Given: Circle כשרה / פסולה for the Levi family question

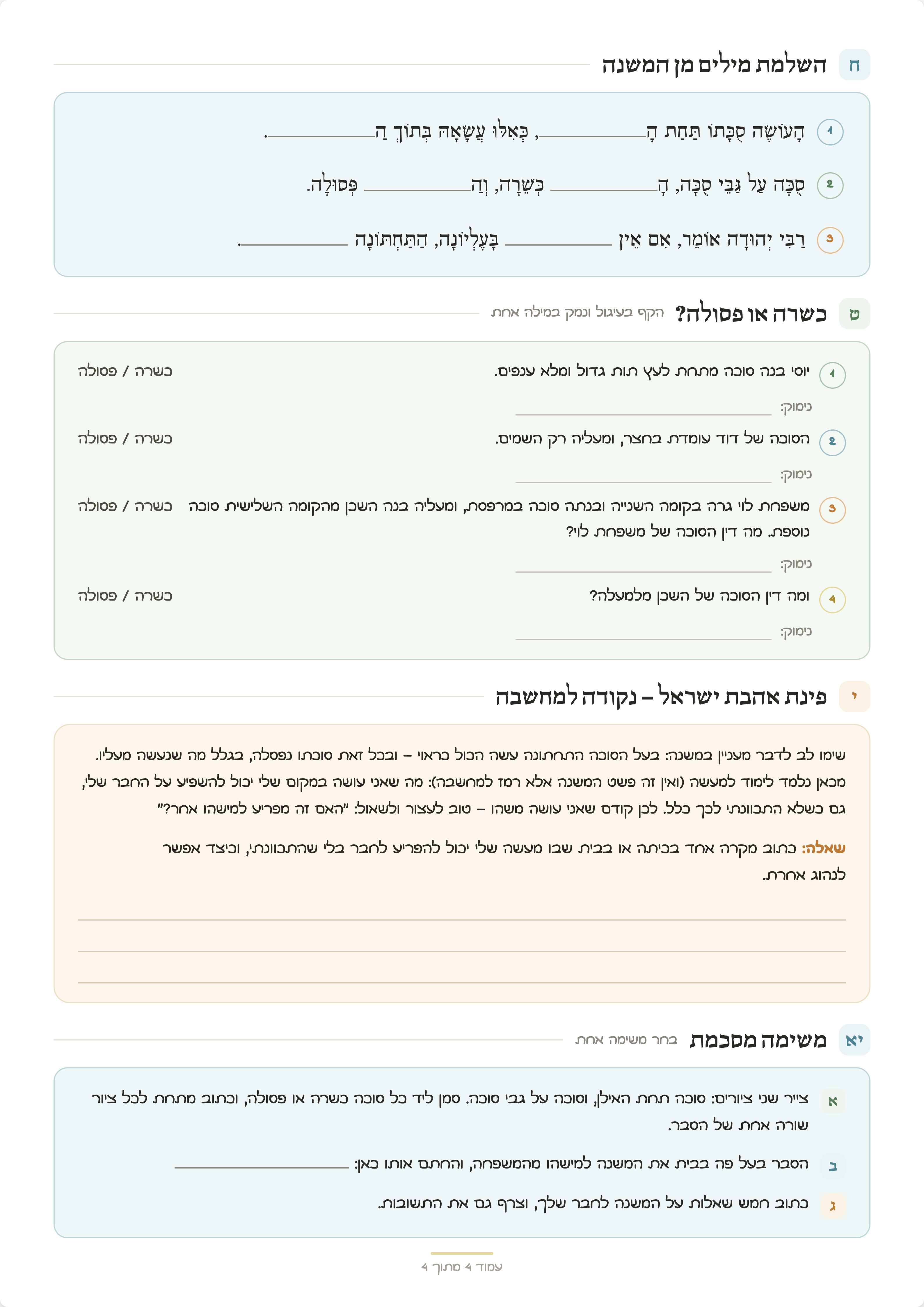Looking at the screenshot, I should click(x=125, y=505).
